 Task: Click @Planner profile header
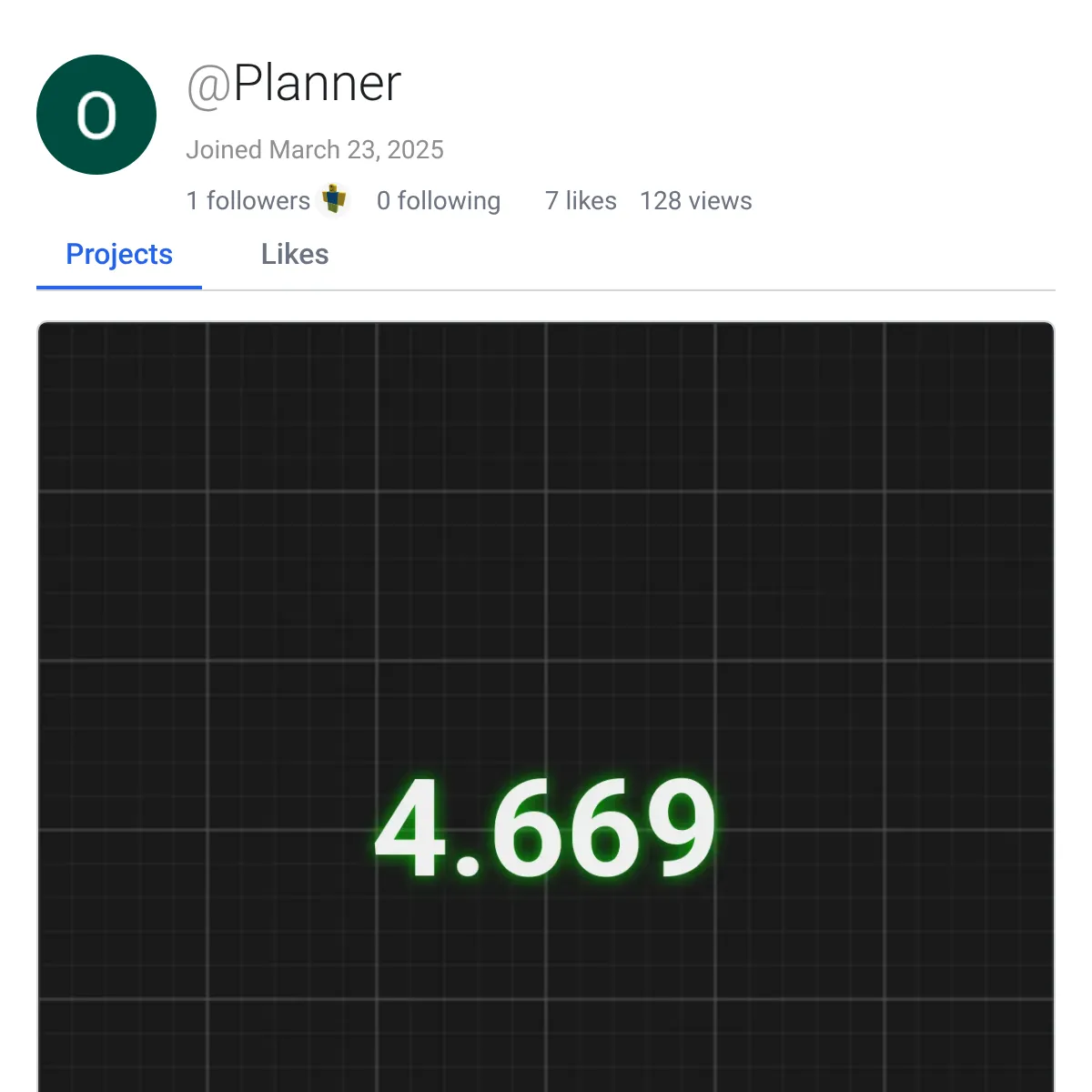tap(293, 84)
